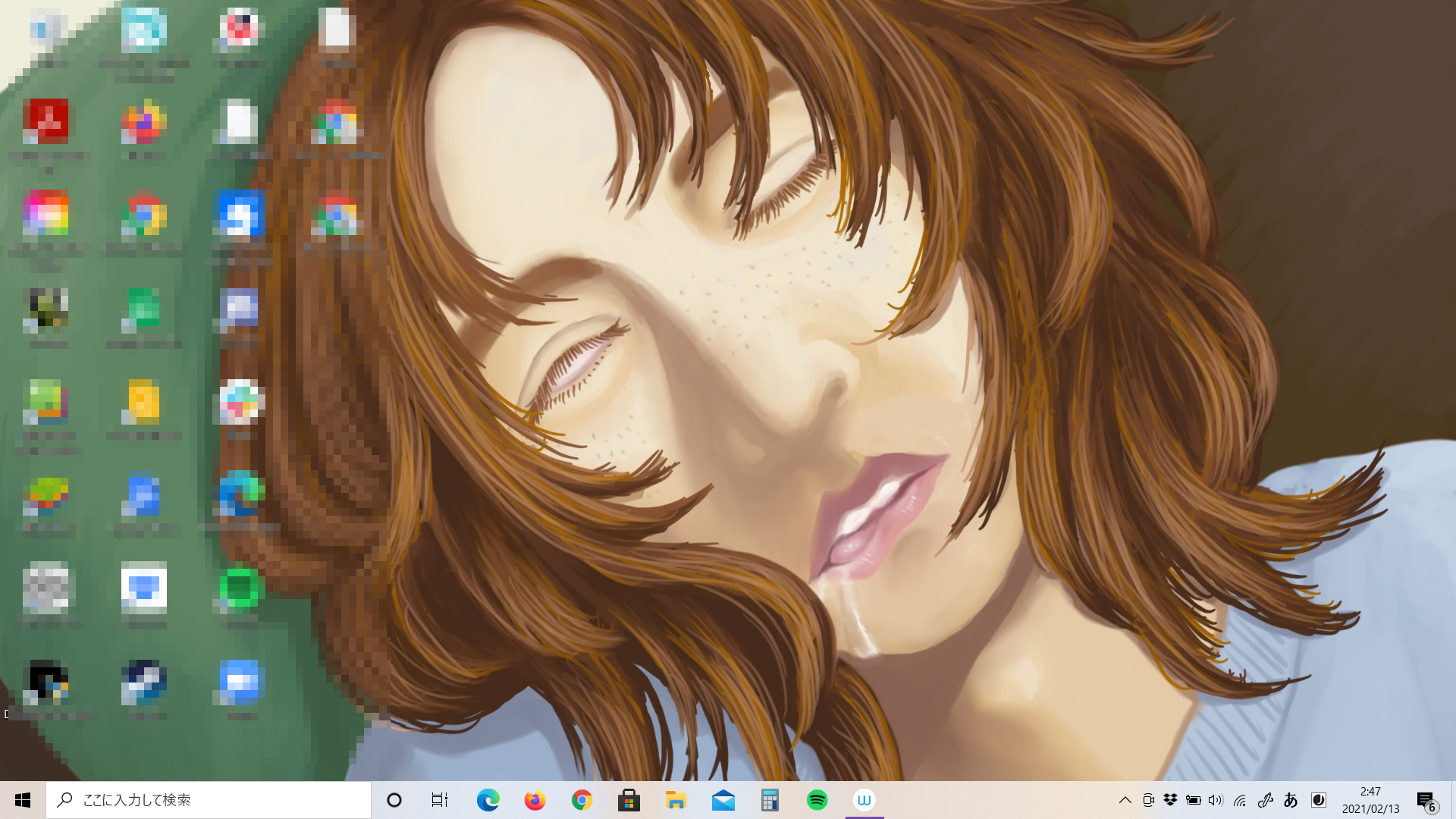
Task: Open Google Chrome from the taskbar
Action: point(582,800)
